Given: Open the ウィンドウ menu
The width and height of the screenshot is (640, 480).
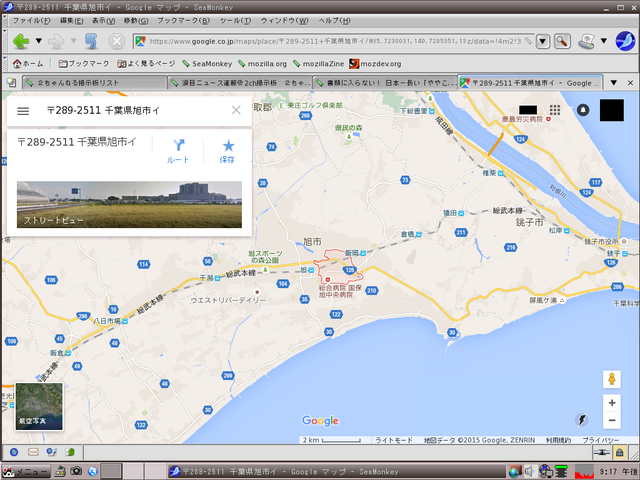Looking at the screenshot, I should (284, 20).
